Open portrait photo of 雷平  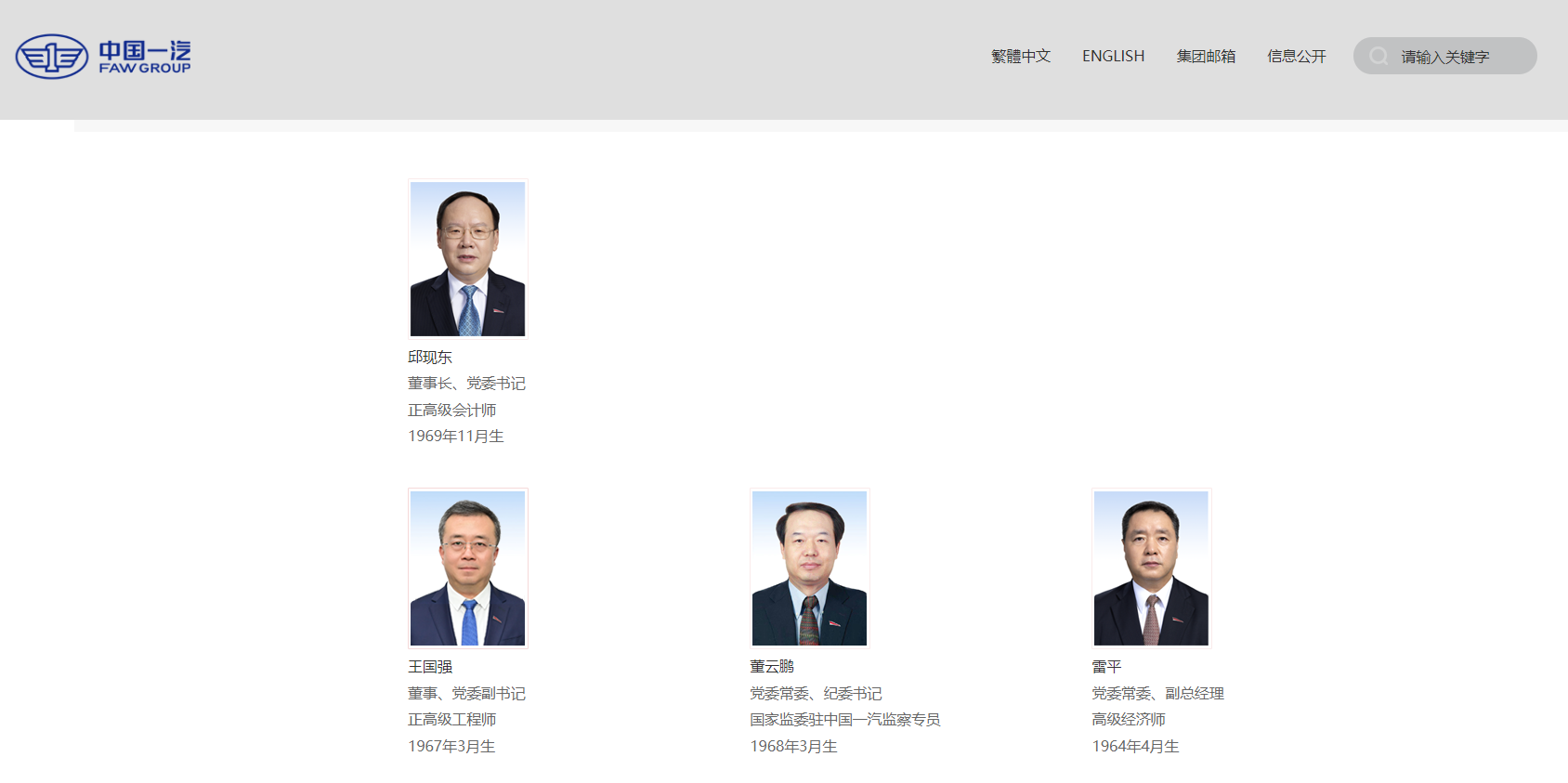pos(1152,568)
